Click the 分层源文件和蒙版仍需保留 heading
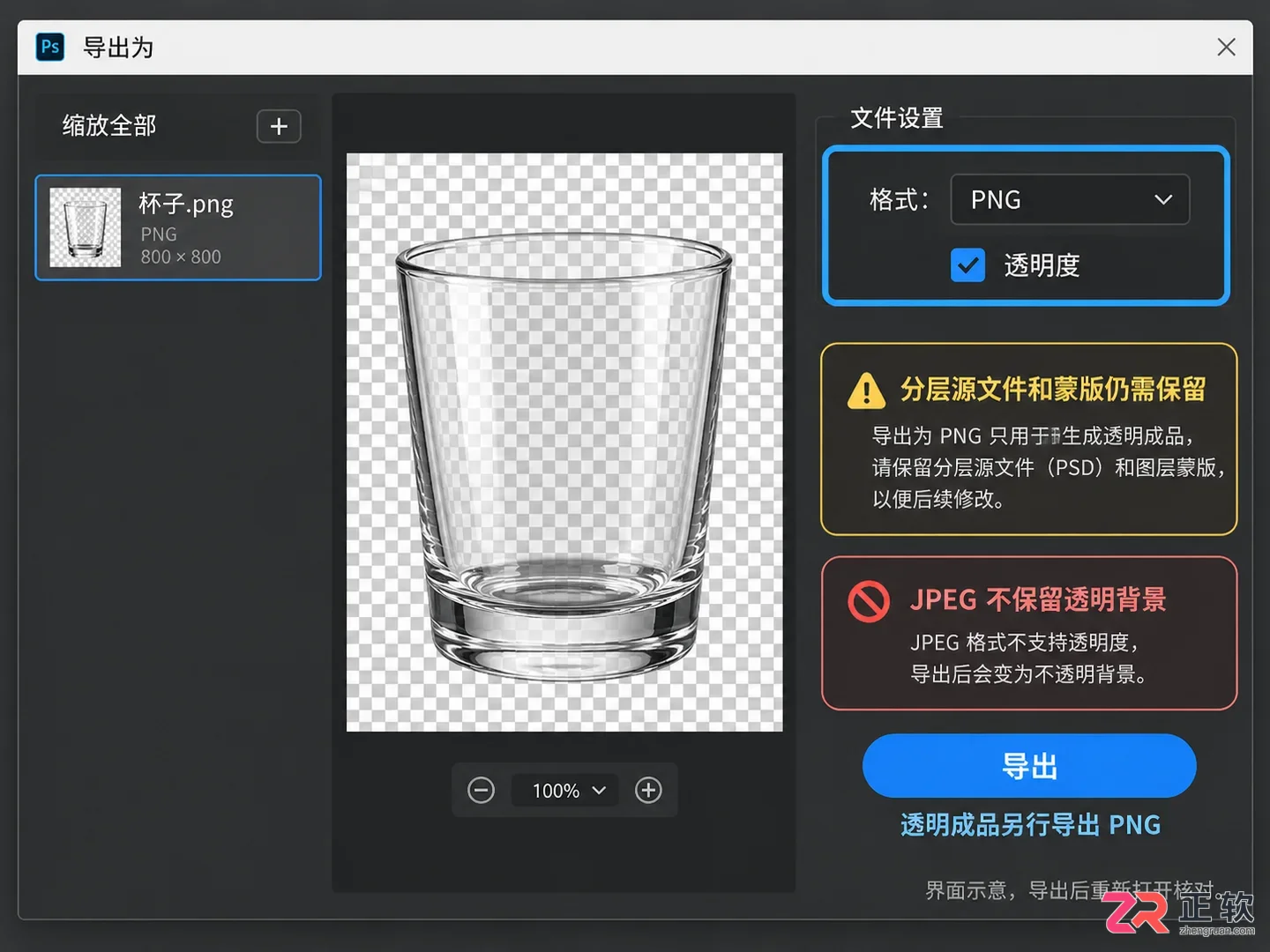1270x952 pixels. [x=1053, y=390]
